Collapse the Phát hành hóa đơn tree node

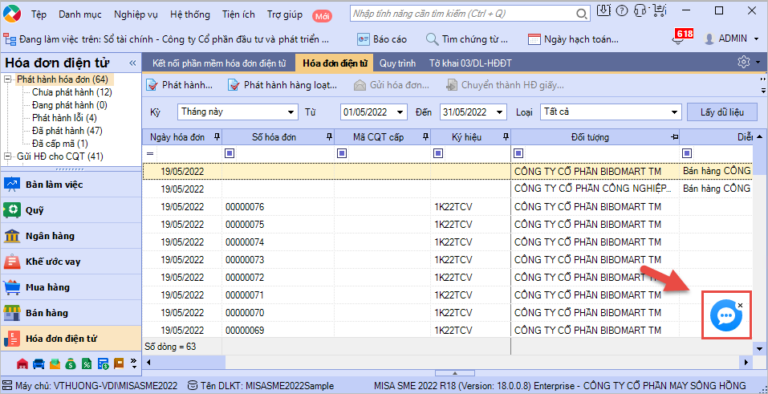click(x=7, y=79)
